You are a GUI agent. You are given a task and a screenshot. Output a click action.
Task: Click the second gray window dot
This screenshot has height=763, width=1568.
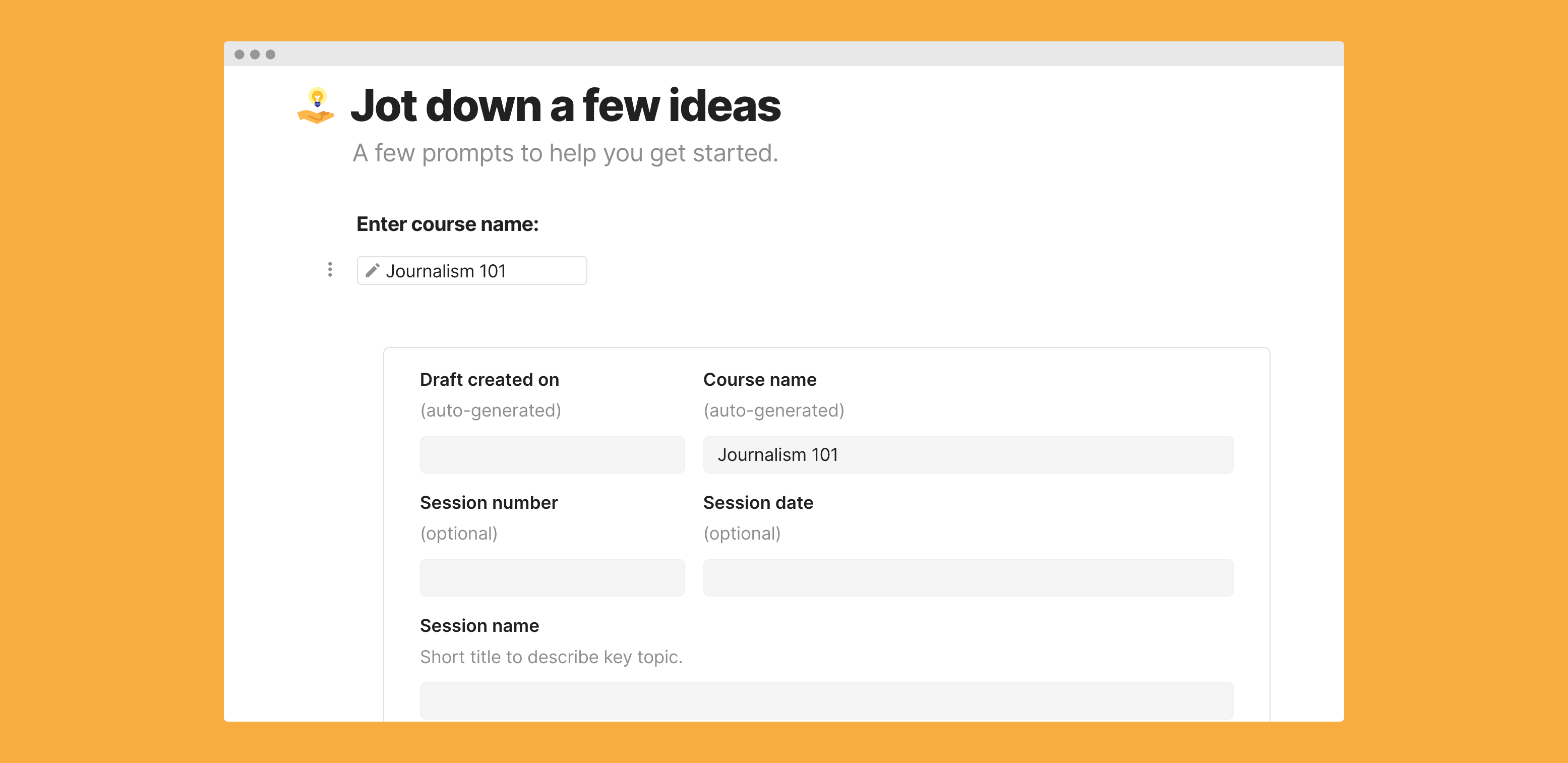[255, 54]
